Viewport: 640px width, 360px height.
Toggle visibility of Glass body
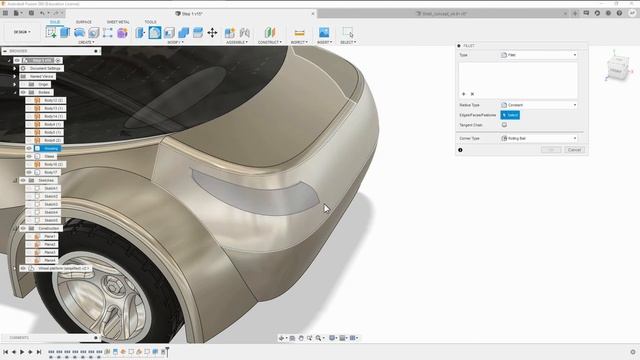[29, 156]
